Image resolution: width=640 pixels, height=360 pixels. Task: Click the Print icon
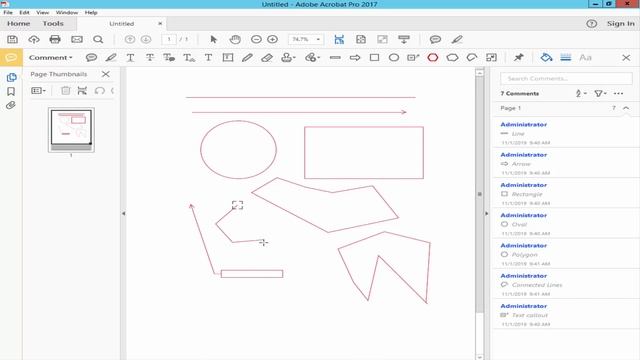click(x=55, y=39)
